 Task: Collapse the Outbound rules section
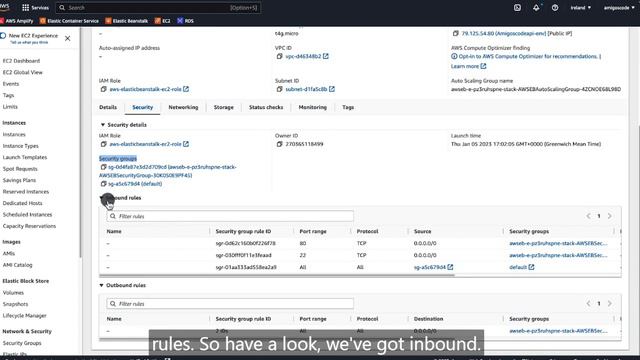pyautogui.click(x=102, y=285)
